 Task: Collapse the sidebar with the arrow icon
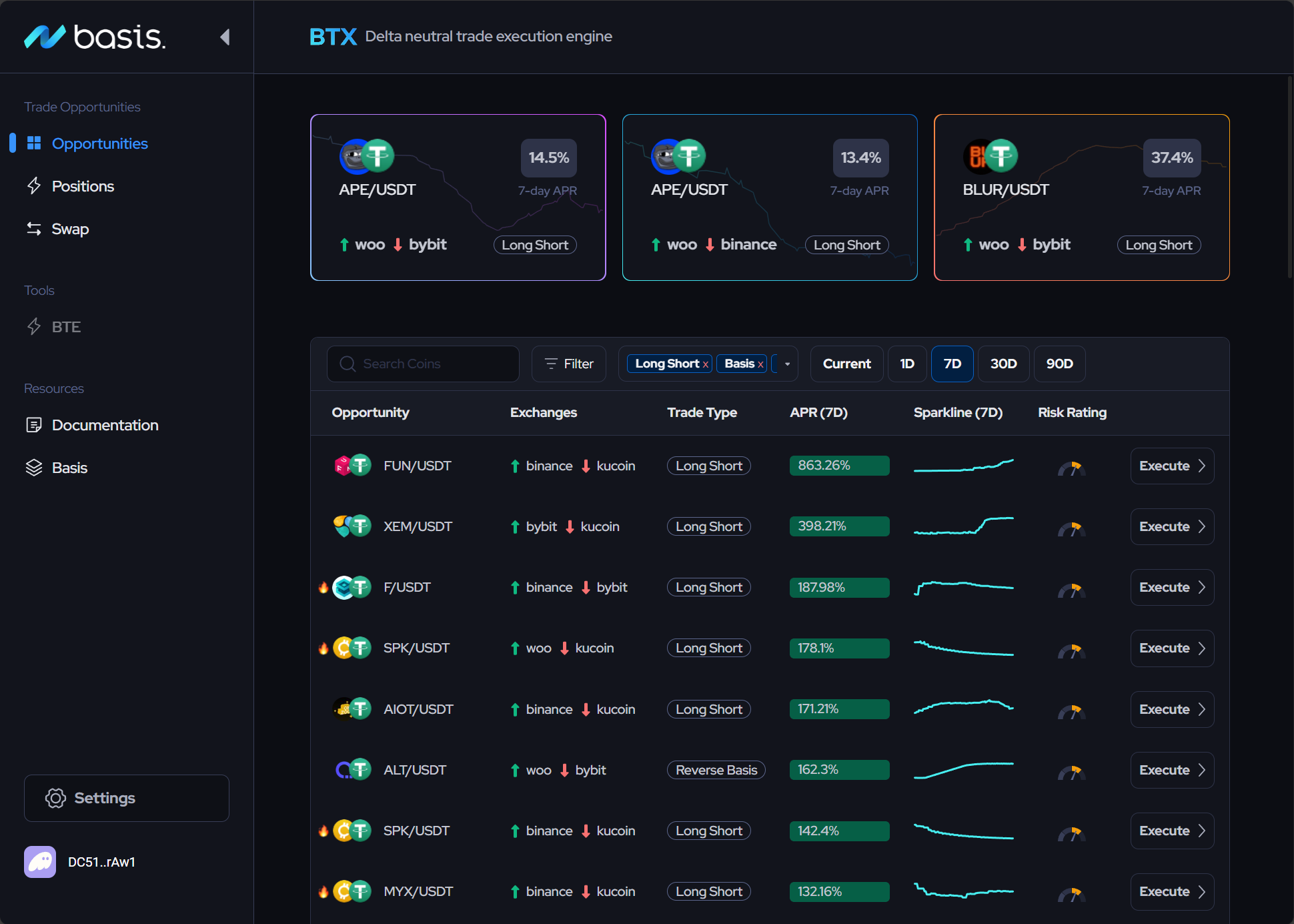225,37
